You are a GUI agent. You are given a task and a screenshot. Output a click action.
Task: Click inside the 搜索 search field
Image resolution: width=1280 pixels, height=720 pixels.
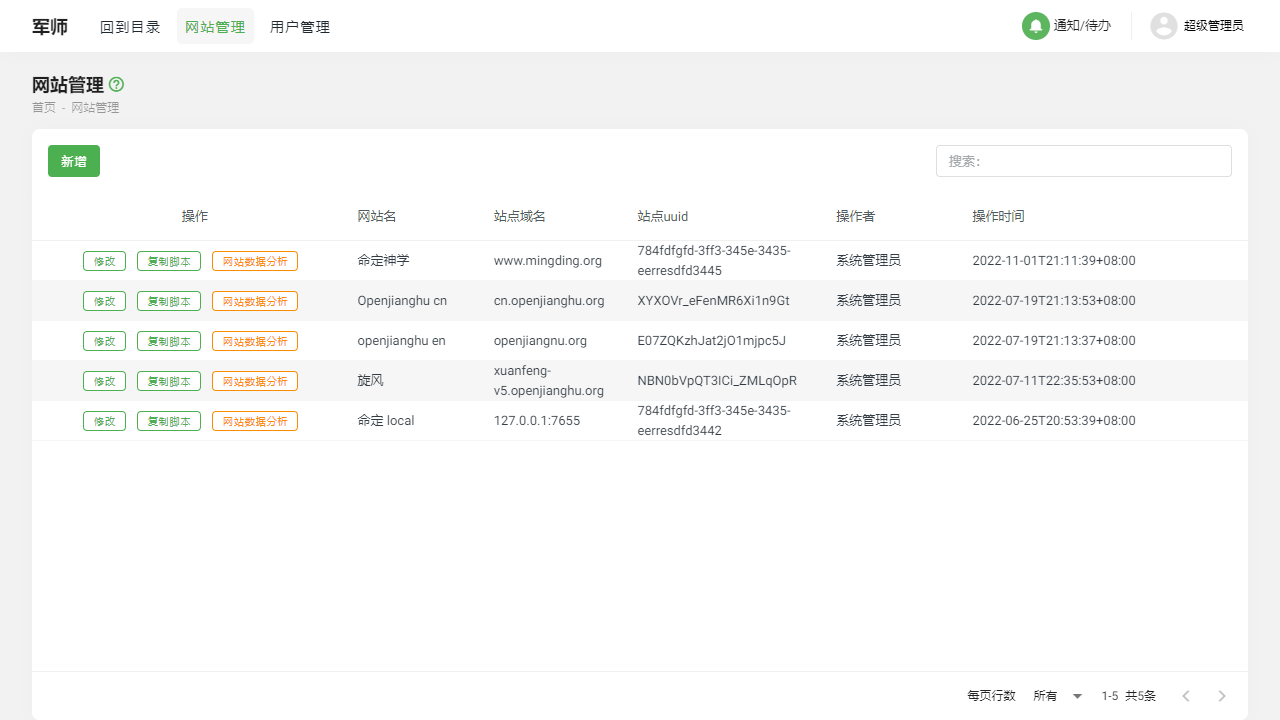[x=1083, y=160]
